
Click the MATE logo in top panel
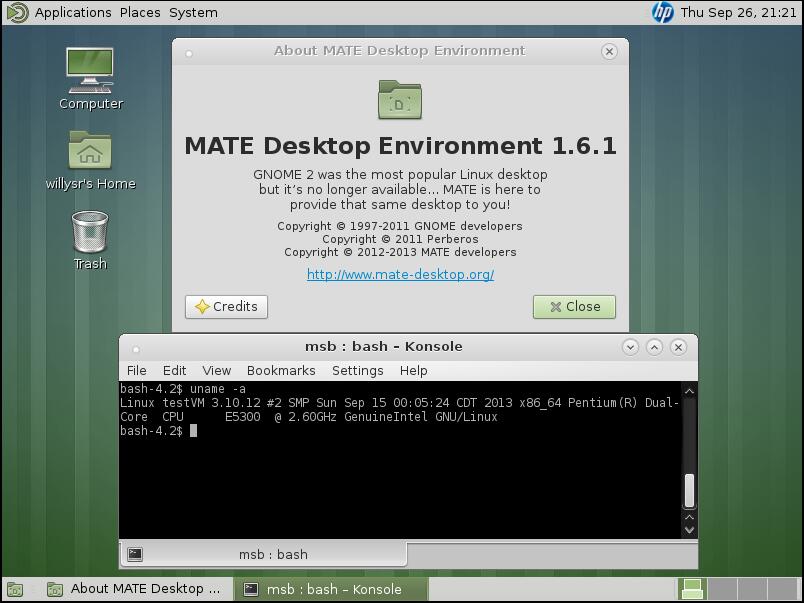(17, 12)
